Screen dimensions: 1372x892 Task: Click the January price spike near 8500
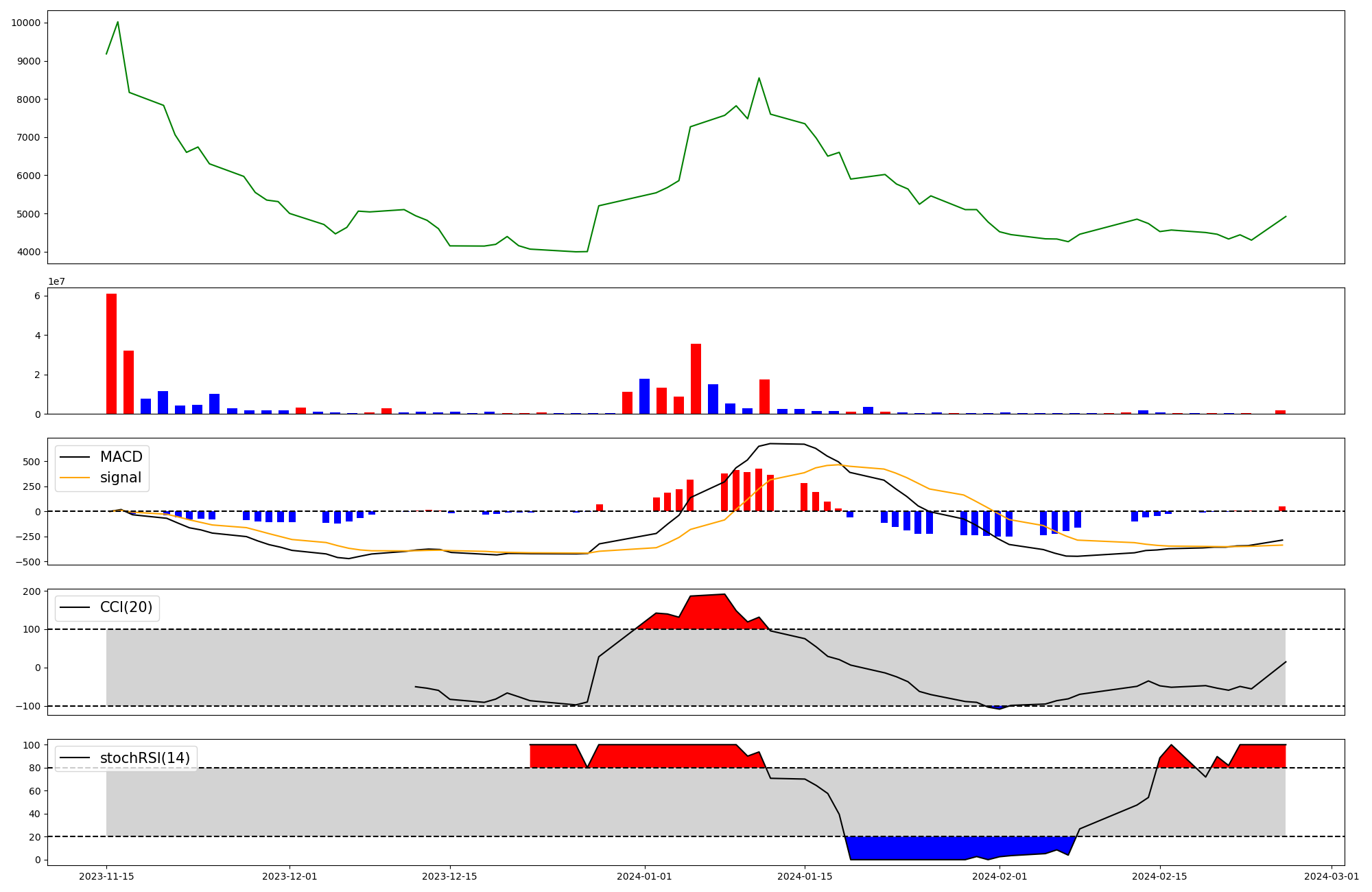(x=759, y=78)
